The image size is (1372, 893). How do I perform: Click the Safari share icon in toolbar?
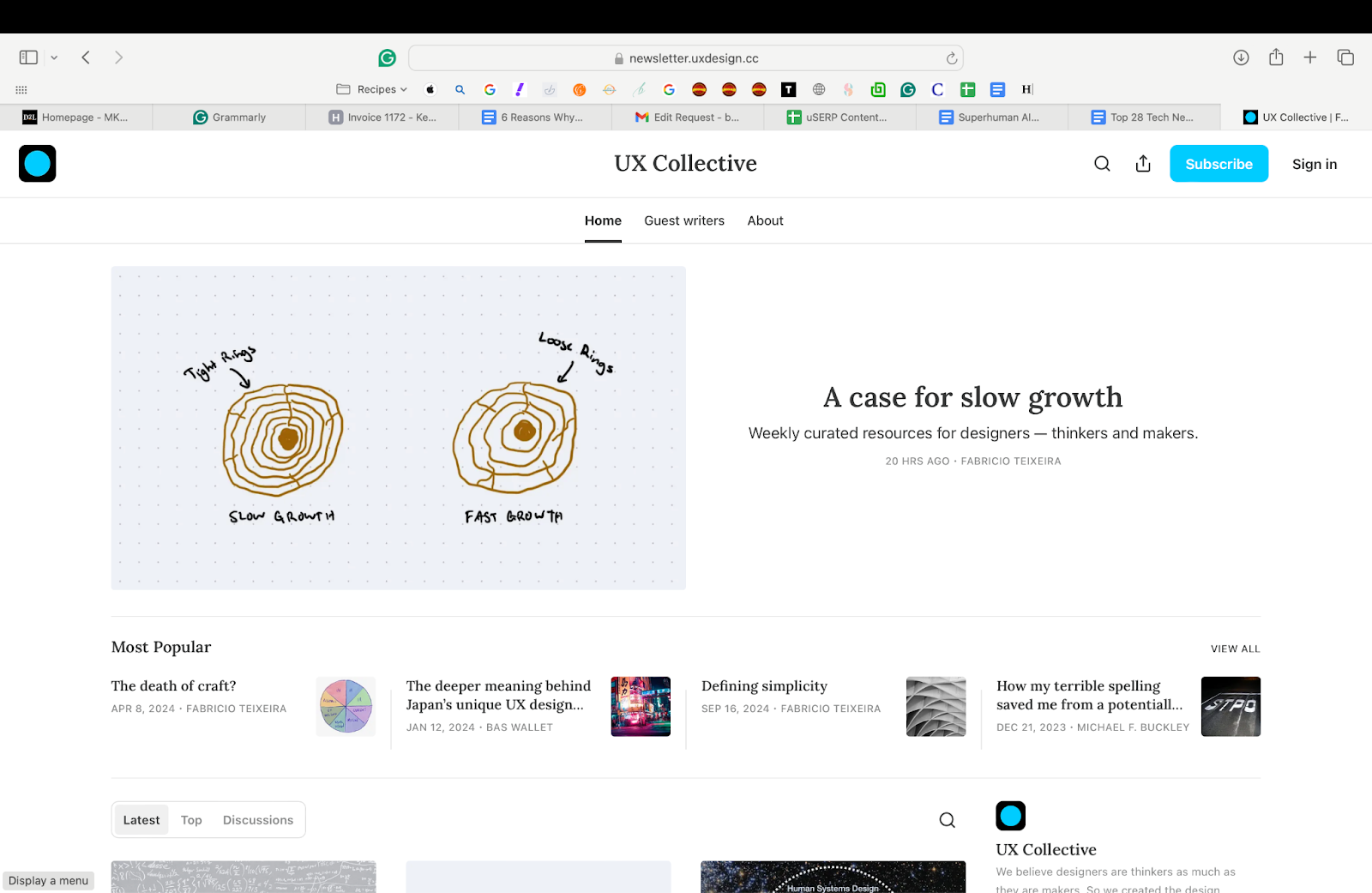click(1276, 57)
